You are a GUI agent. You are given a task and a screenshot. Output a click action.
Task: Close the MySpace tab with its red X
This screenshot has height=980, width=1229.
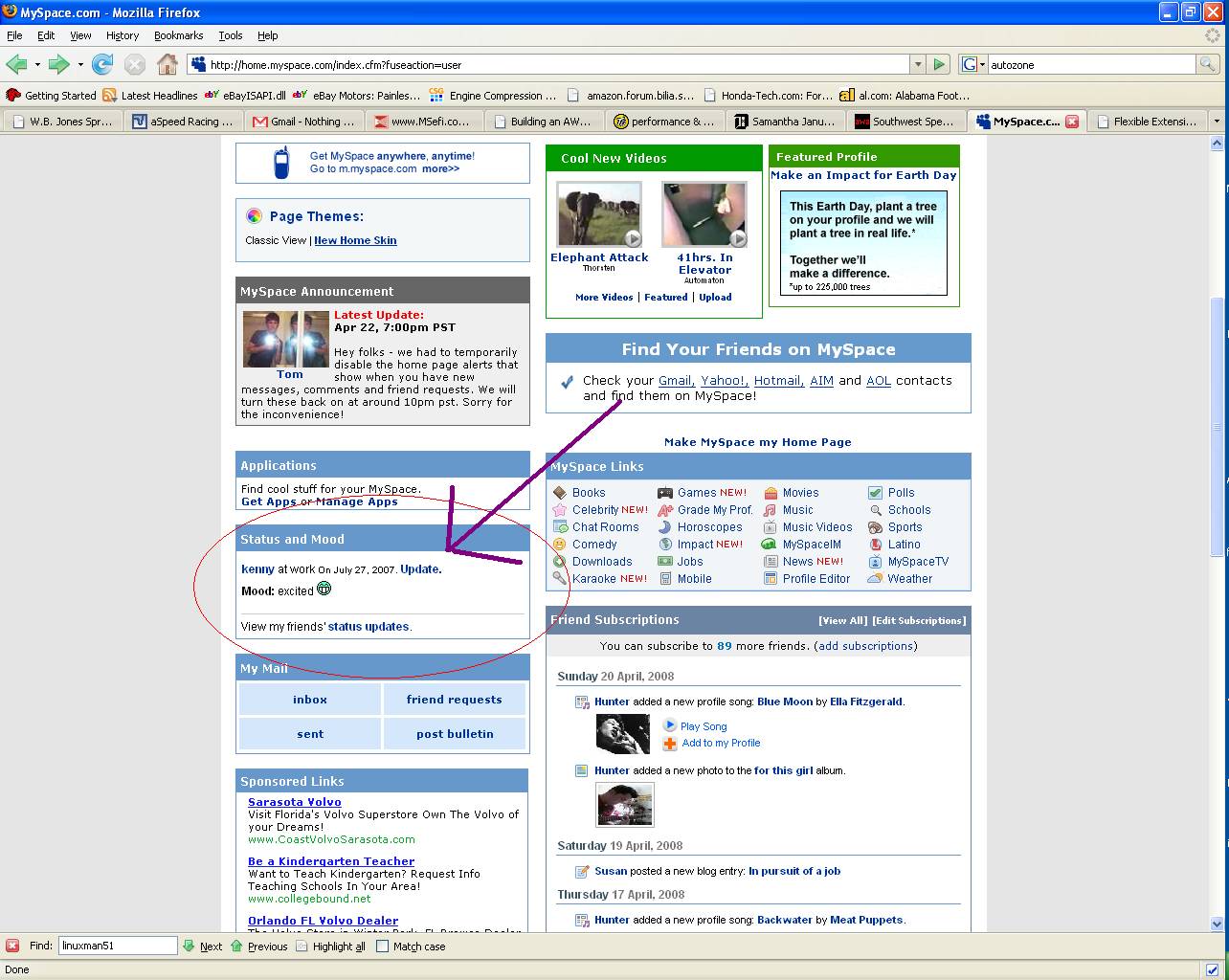point(1072,122)
